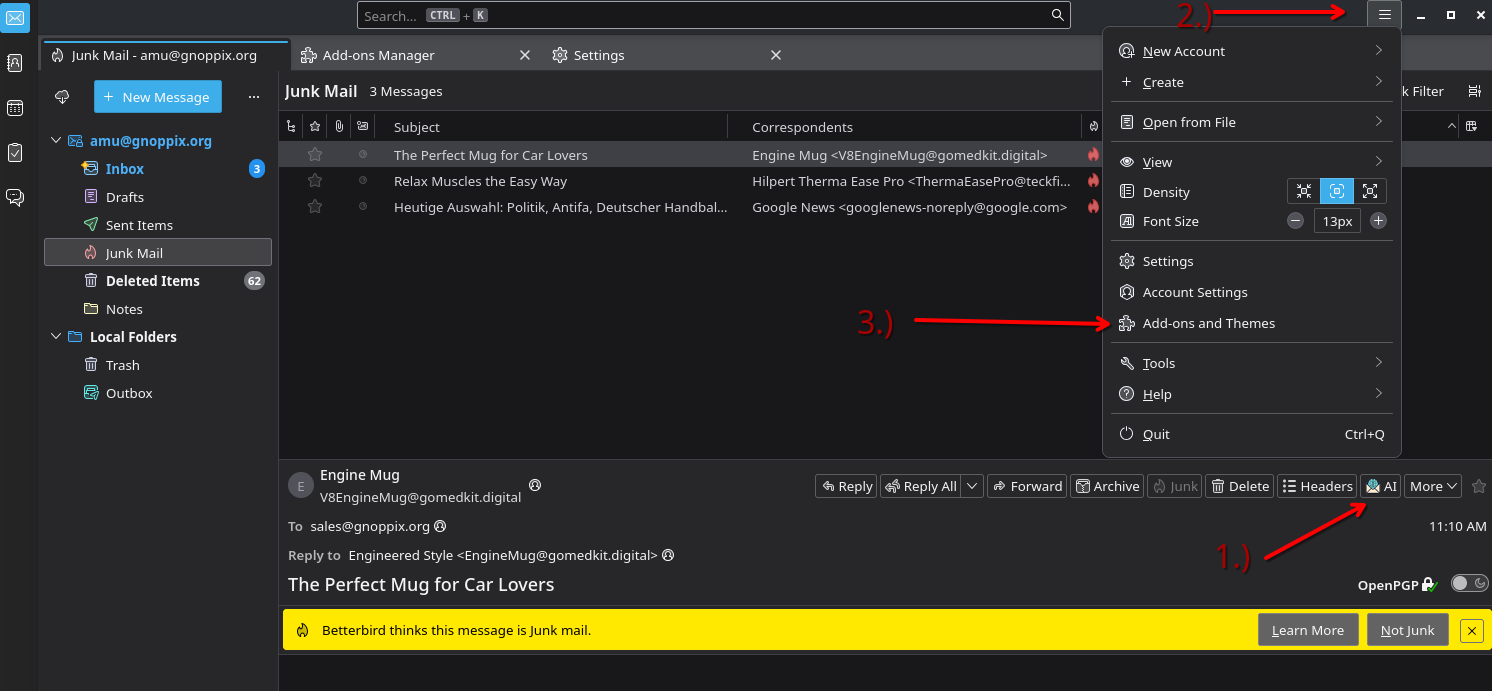Open the hamburger application menu button

[1384, 15]
